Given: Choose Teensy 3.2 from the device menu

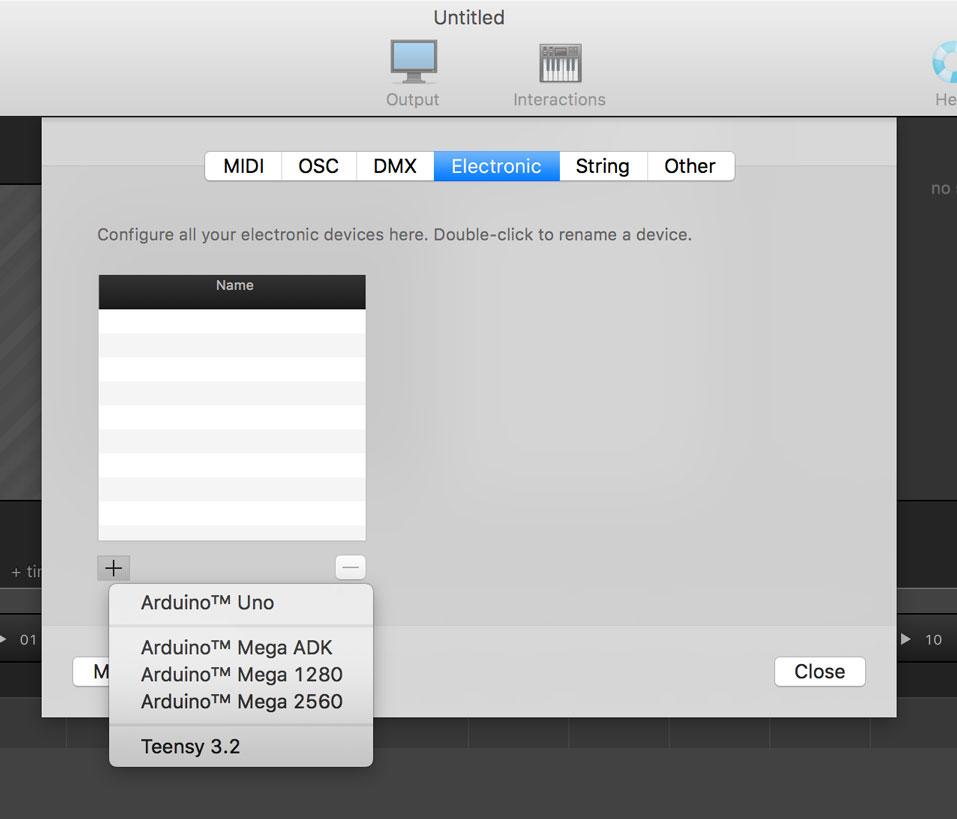Looking at the screenshot, I should click(190, 747).
